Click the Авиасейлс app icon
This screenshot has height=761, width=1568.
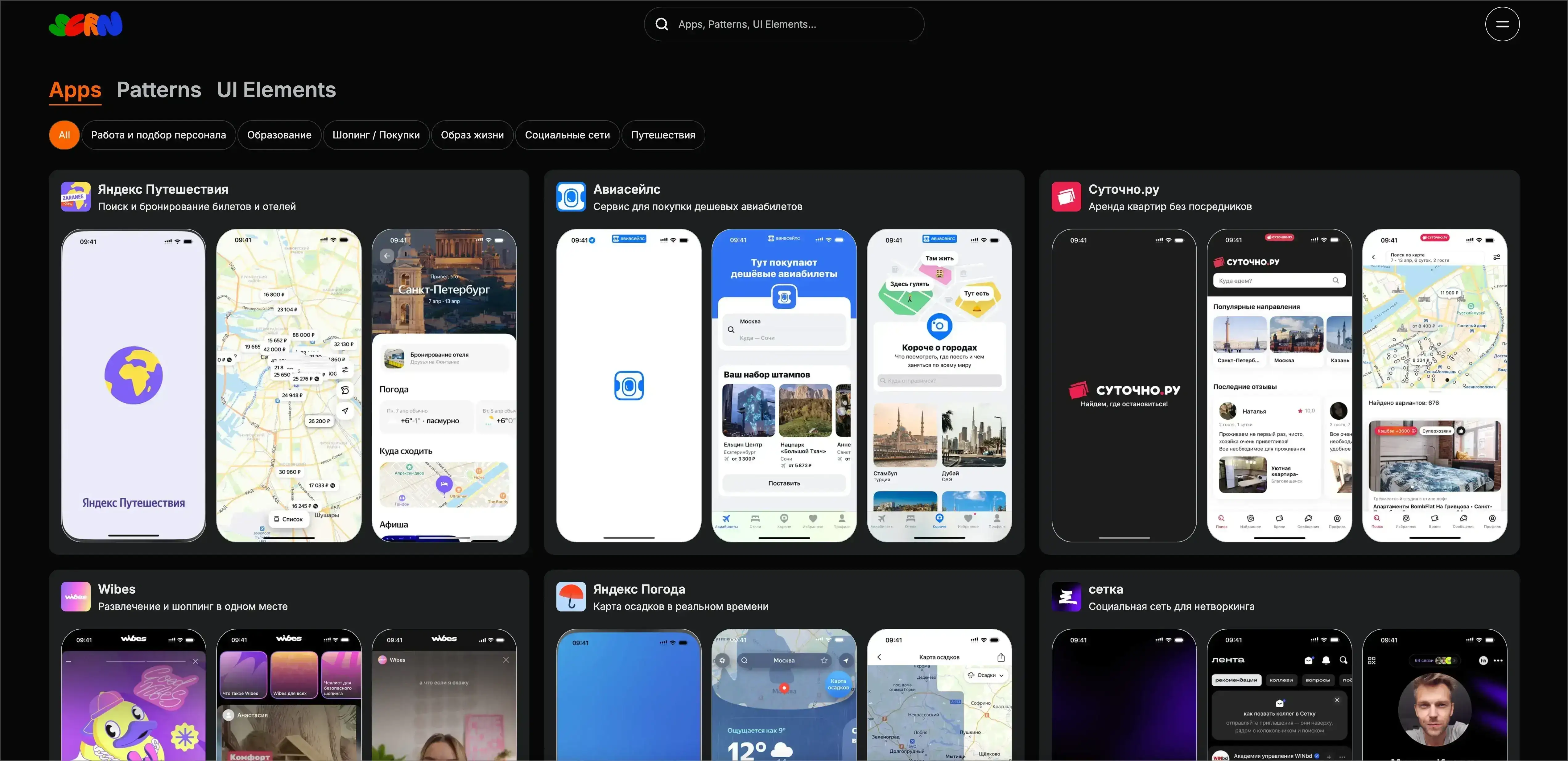tap(571, 197)
